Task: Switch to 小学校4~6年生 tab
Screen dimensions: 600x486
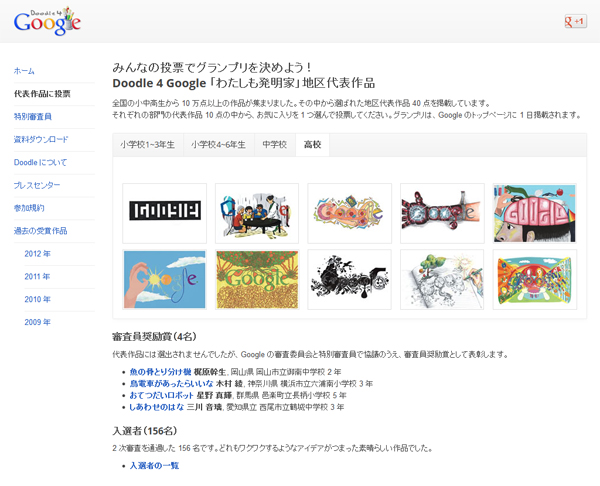Action: [x=218, y=145]
